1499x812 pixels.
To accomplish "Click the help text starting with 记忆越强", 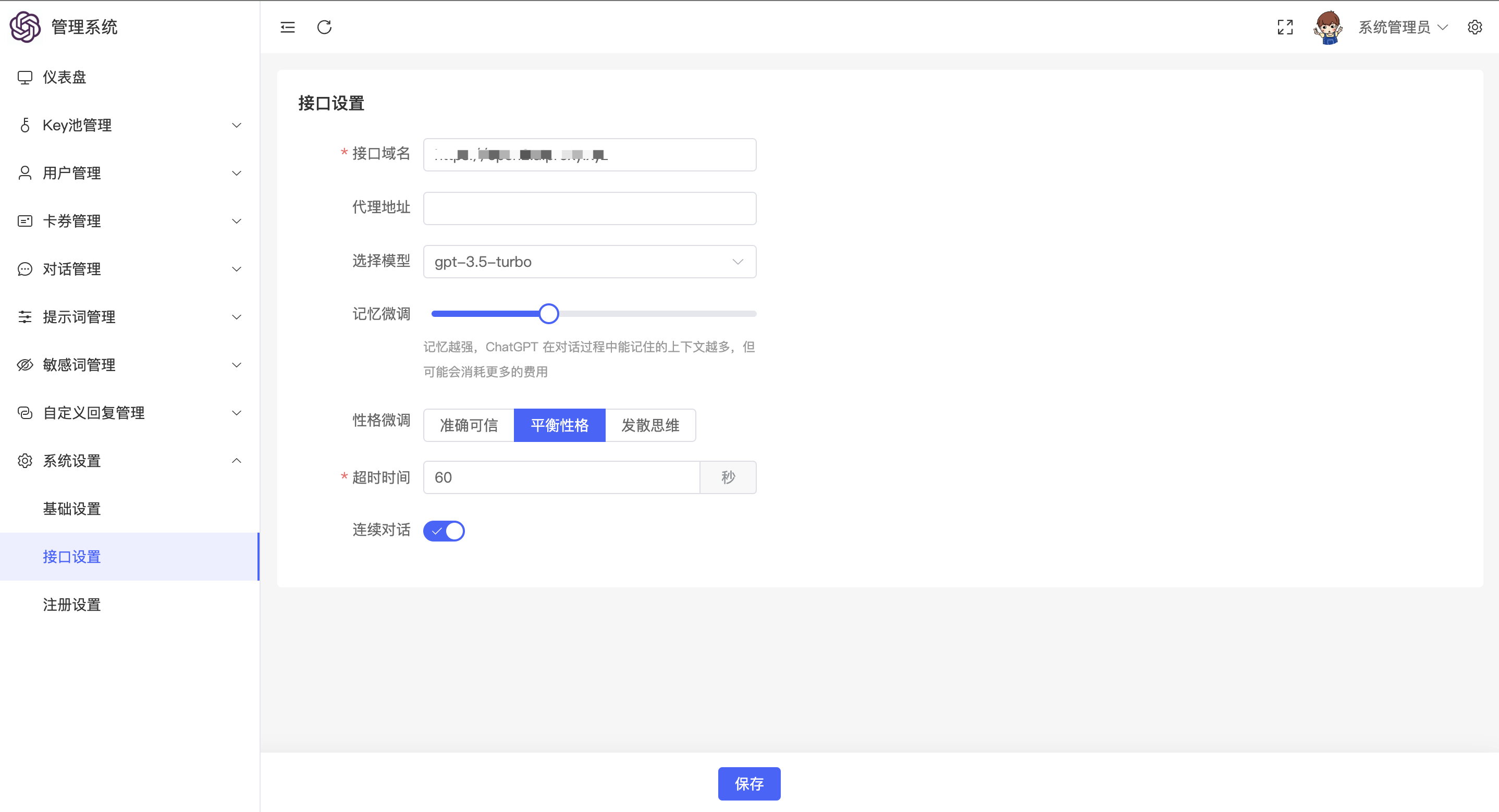I will point(589,359).
